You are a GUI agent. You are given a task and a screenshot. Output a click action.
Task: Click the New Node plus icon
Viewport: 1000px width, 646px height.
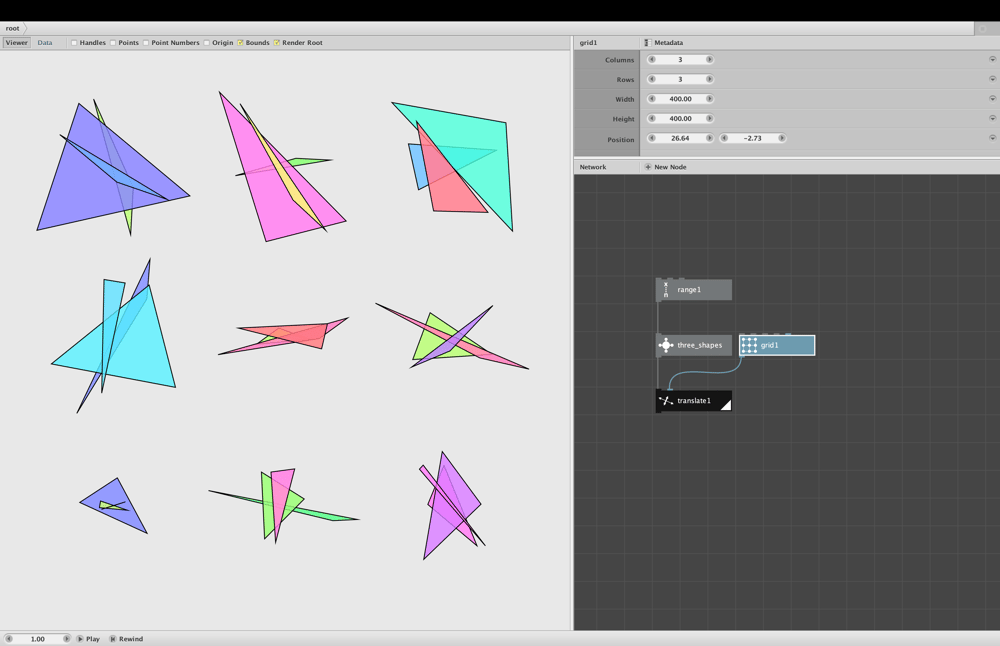(x=648, y=167)
